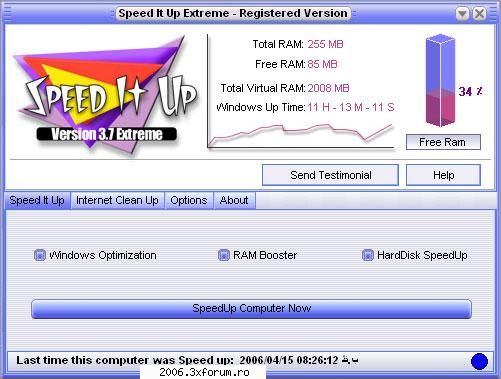Screen dimensions: 501x379
Task: Click the Free RAM 85 MB value
Action: tap(322, 64)
